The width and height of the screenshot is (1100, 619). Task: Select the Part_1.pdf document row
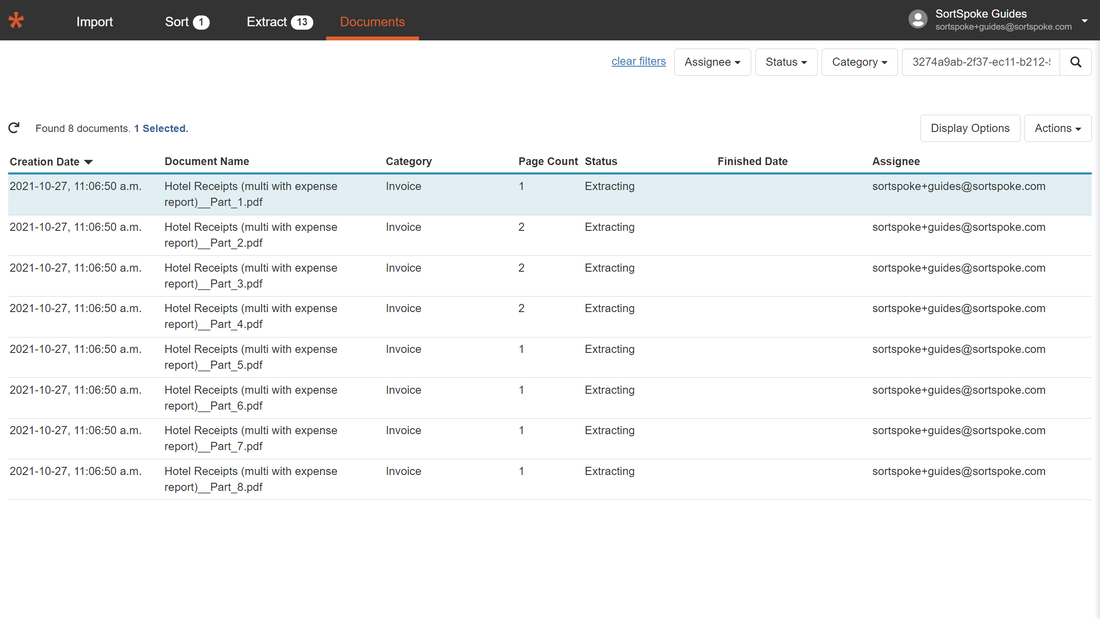(x=550, y=194)
